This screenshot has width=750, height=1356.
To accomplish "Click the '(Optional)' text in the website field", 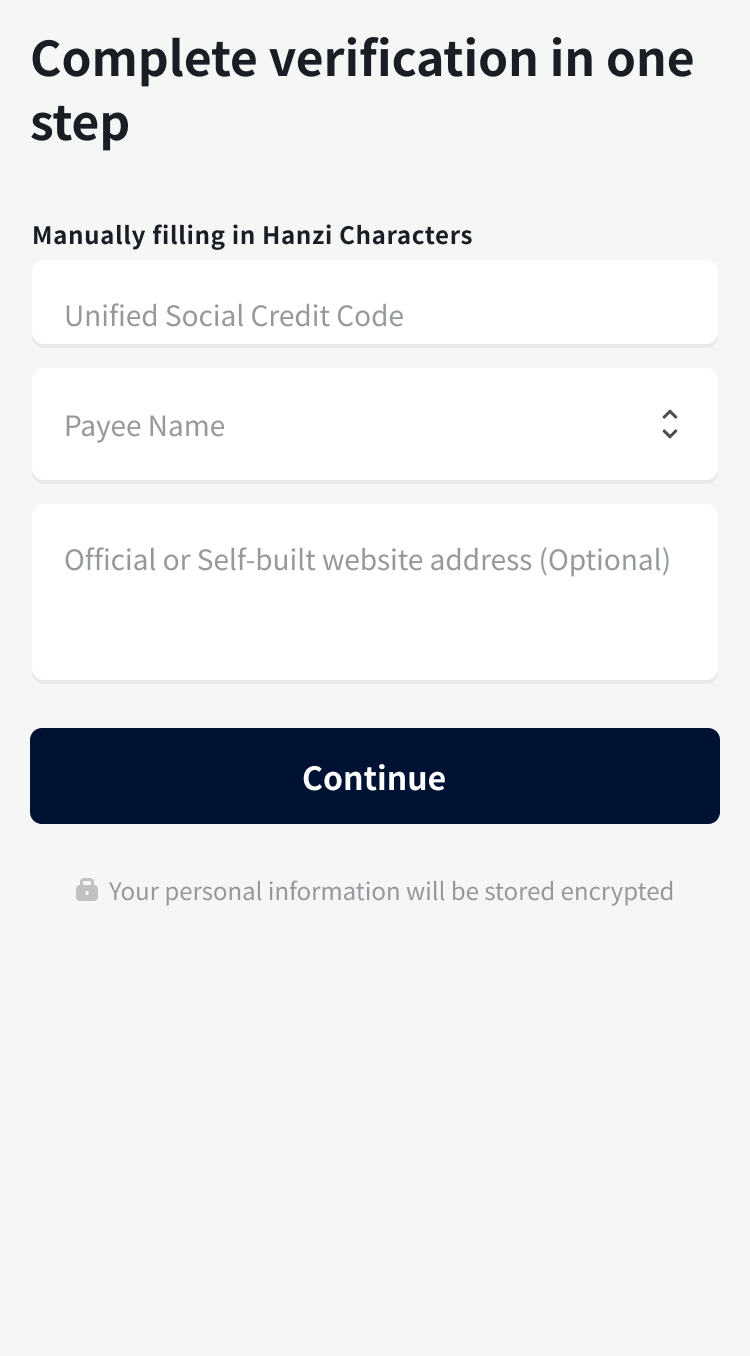I will tap(604, 560).
